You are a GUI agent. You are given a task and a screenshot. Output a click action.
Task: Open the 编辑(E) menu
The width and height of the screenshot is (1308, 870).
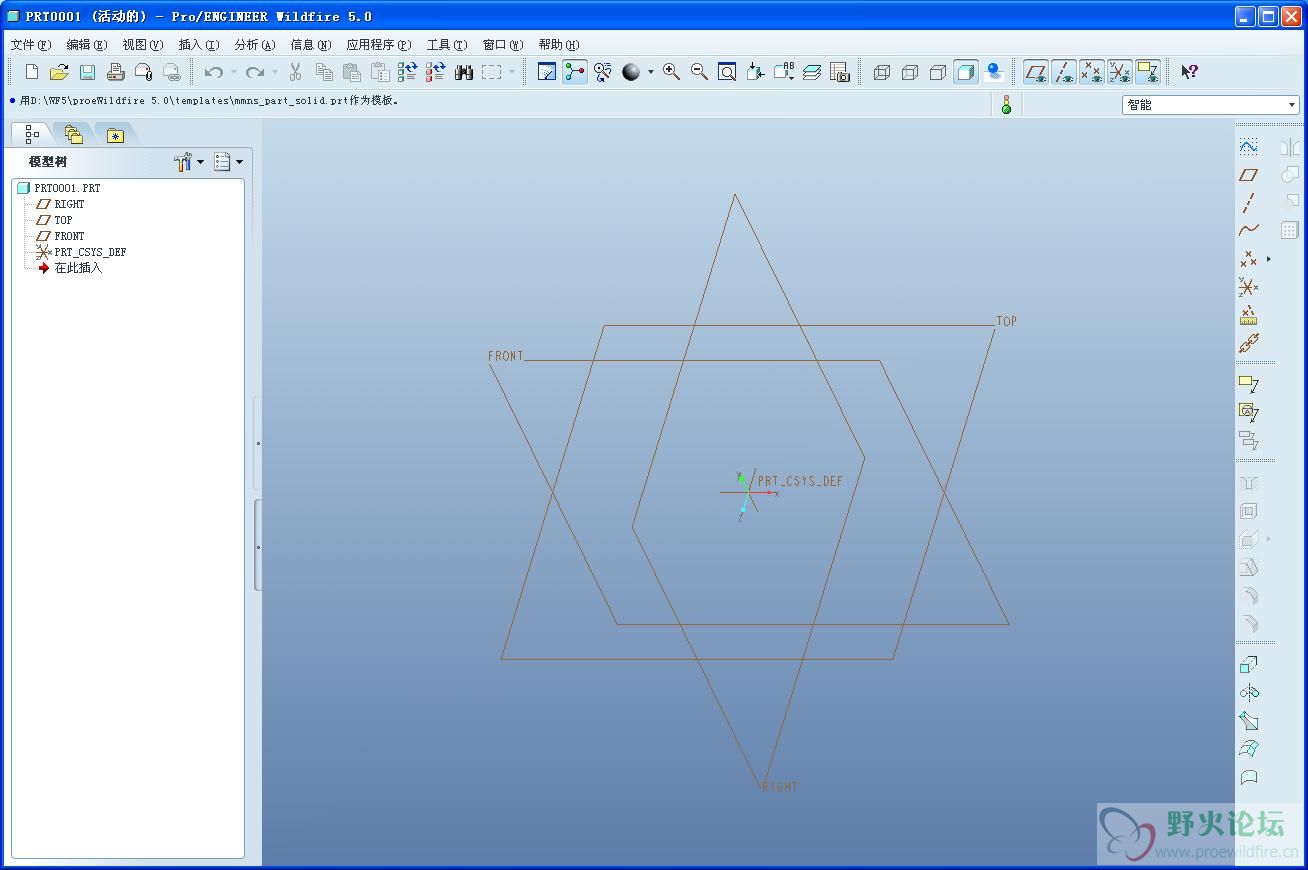[86, 45]
